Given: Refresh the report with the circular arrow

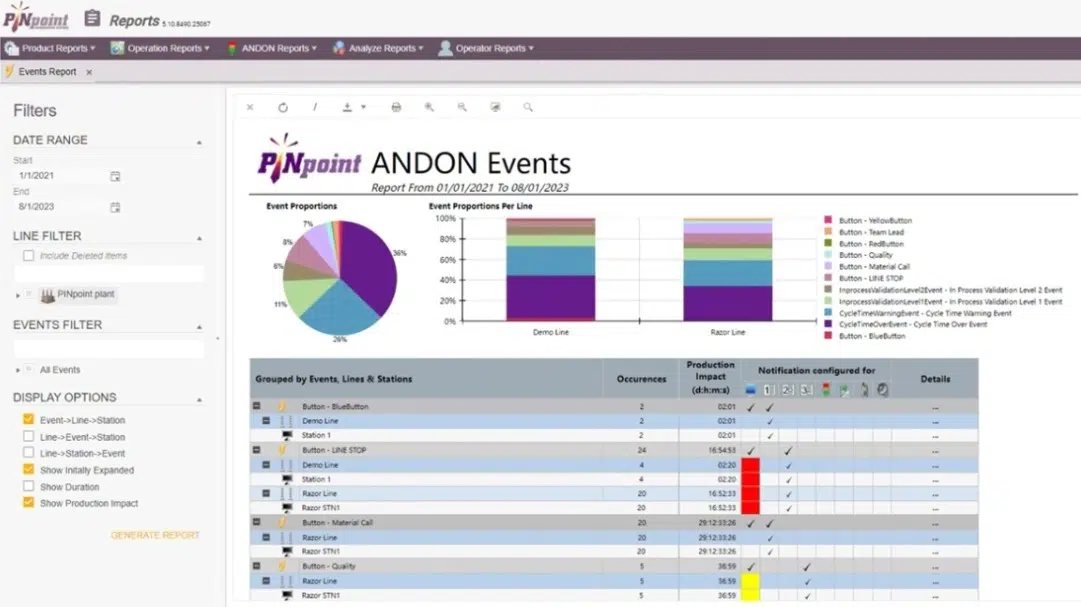Looking at the screenshot, I should pos(283,107).
